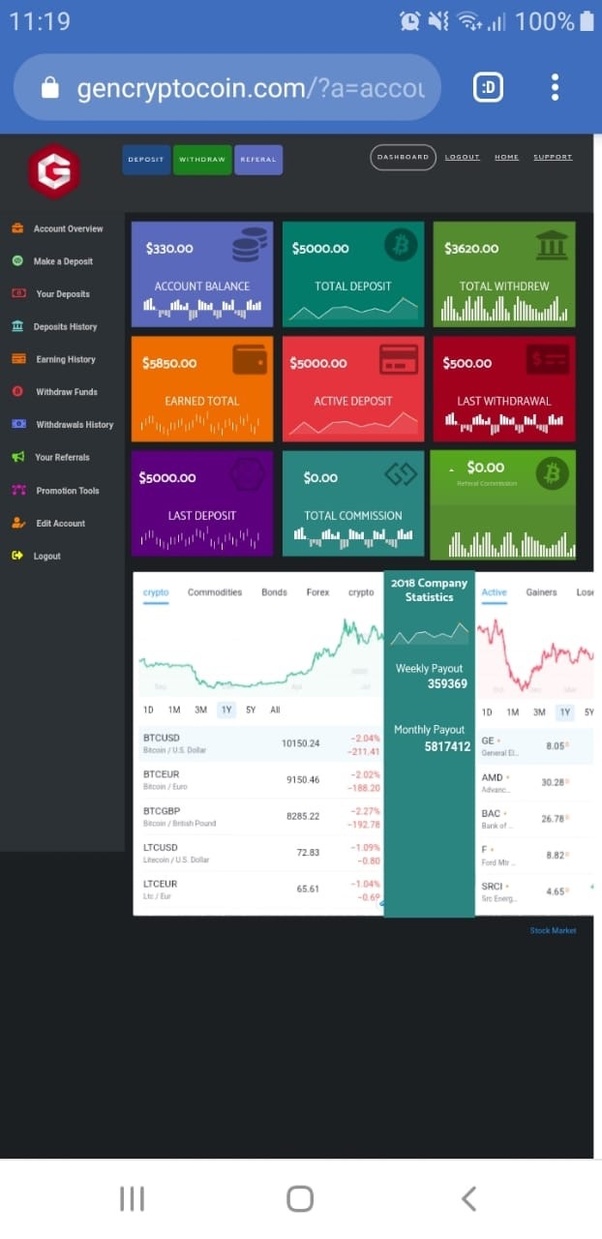Open the browser tab switcher icon

(488, 88)
